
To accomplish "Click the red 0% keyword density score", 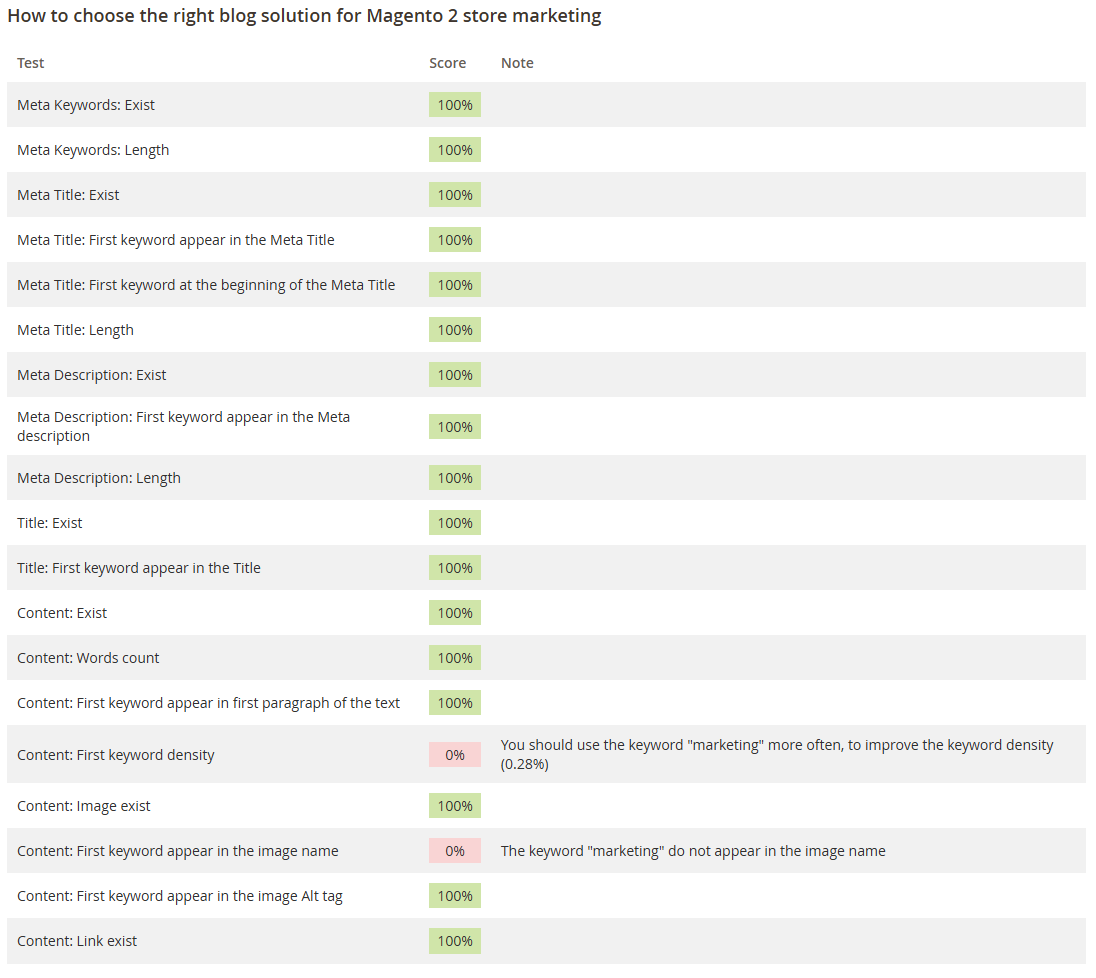I will pyautogui.click(x=455, y=755).
